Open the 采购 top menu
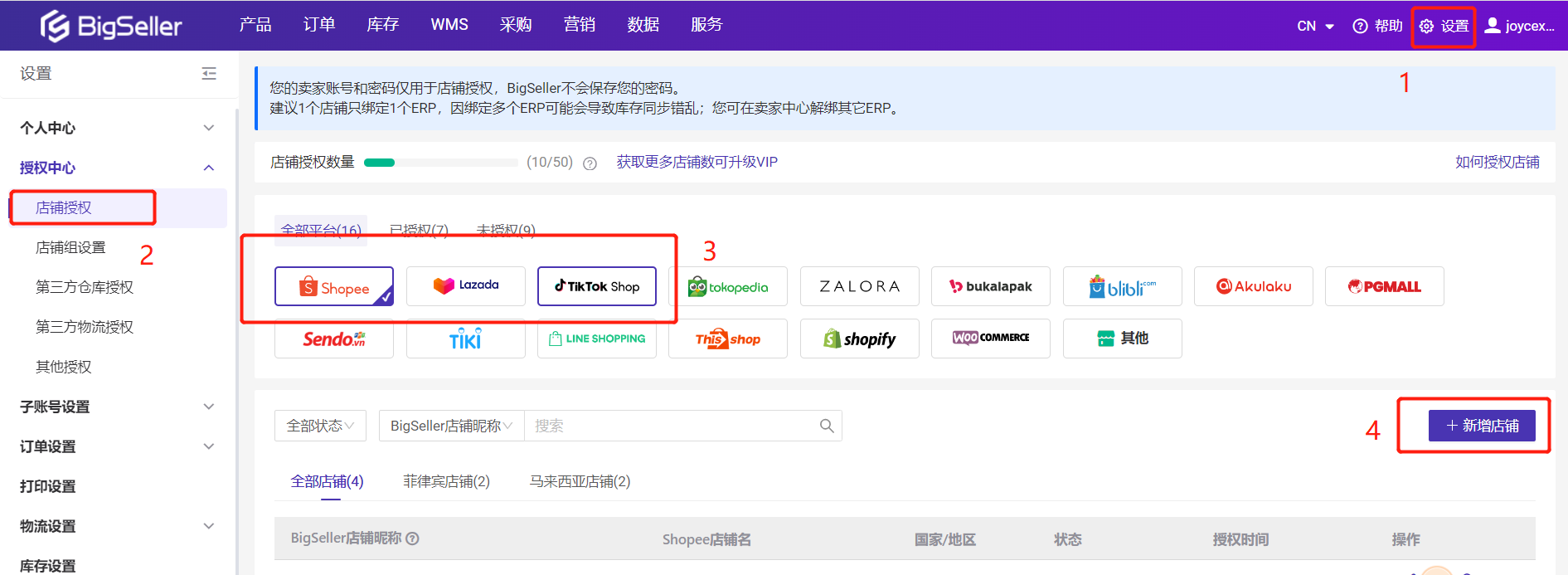 point(516,25)
